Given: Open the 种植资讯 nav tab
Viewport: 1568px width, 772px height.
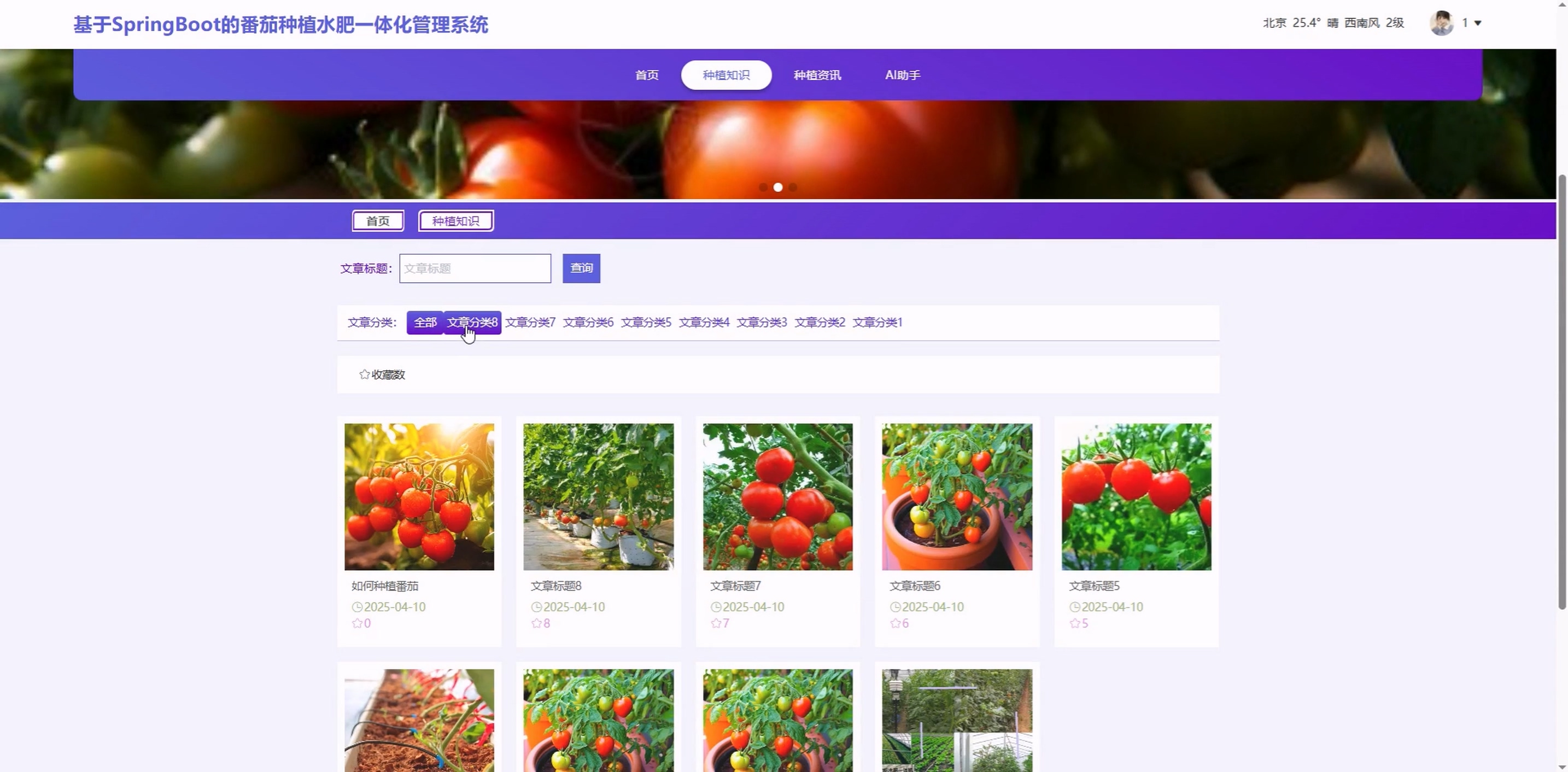Looking at the screenshot, I should pyautogui.click(x=817, y=75).
